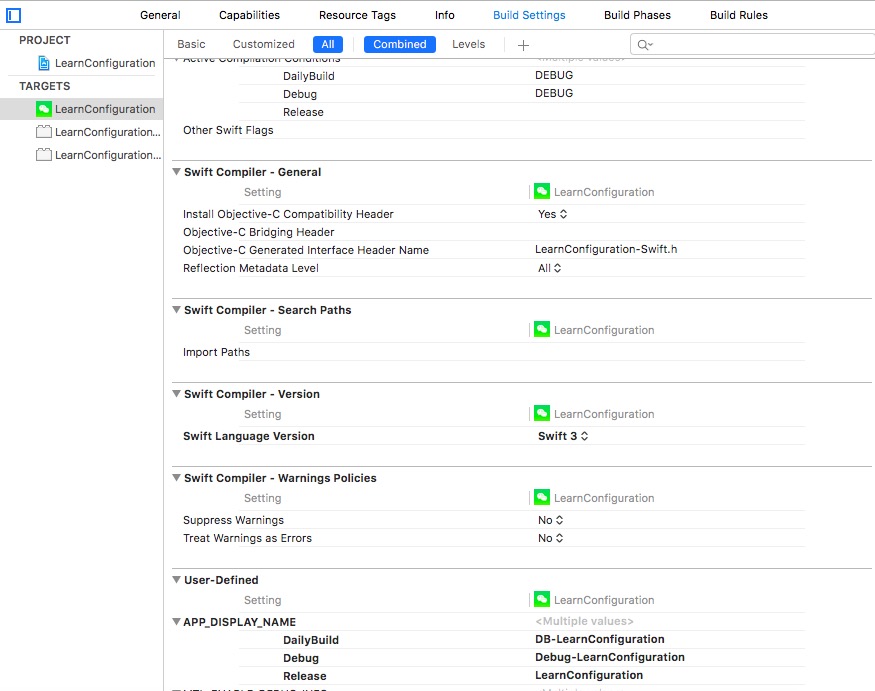Image resolution: width=875 pixels, height=691 pixels.
Task: Select LearnConfiguration project file icon
Action: tap(44, 63)
